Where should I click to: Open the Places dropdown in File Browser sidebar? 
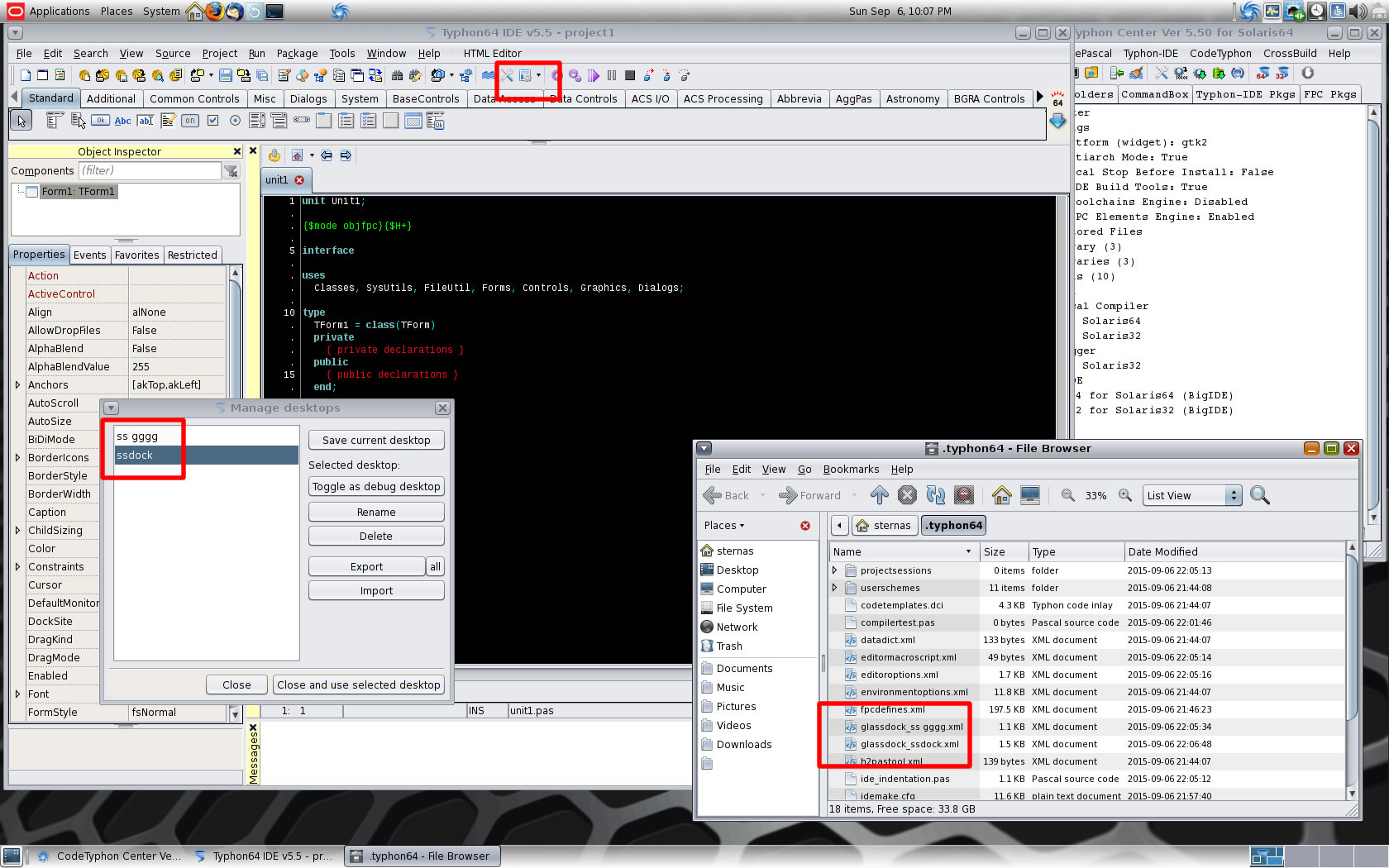tap(724, 526)
